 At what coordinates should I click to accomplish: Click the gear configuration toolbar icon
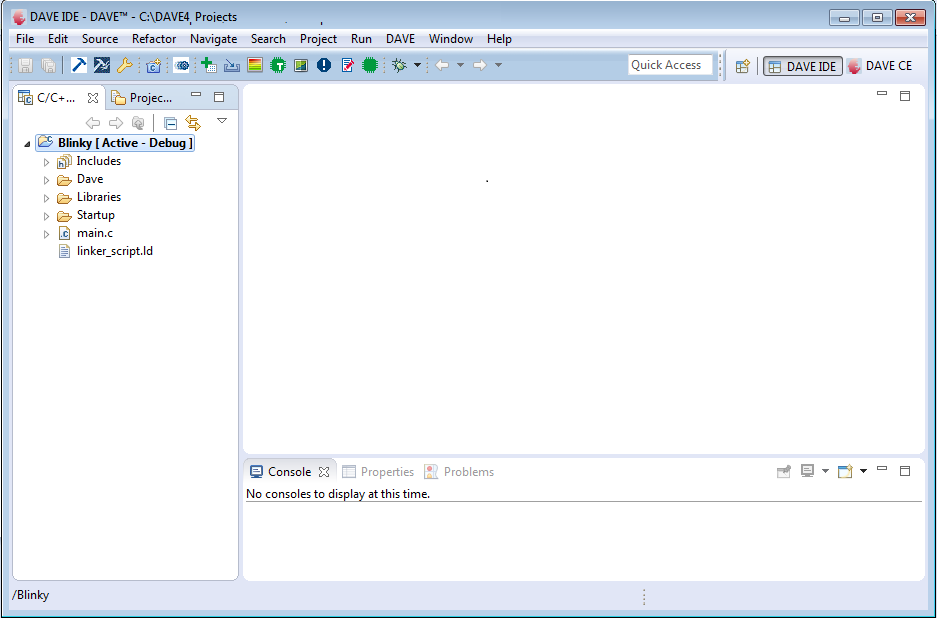pyautogui.click(x=182, y=65)
